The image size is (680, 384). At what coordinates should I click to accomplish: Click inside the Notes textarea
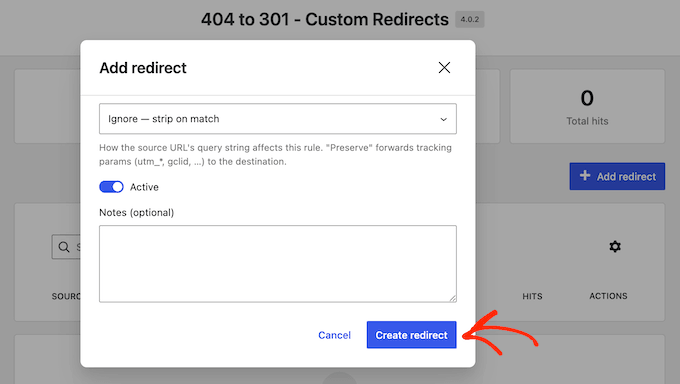click(x=278, y=263)
